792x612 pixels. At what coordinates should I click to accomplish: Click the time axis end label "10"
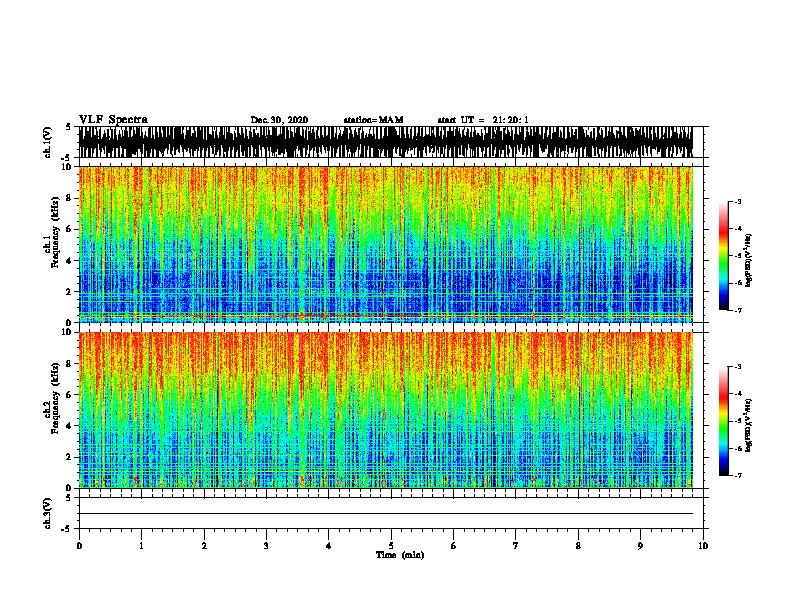click(703, 546)
